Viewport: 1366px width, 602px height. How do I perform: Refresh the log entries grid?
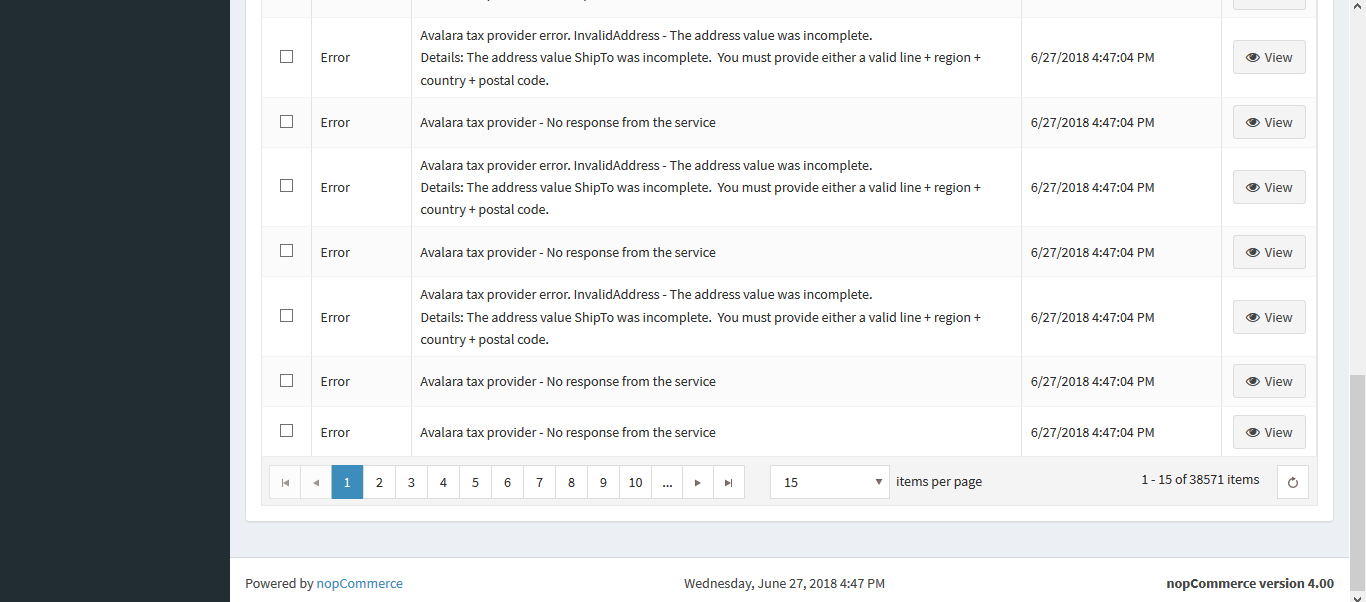pos(1292,481)
